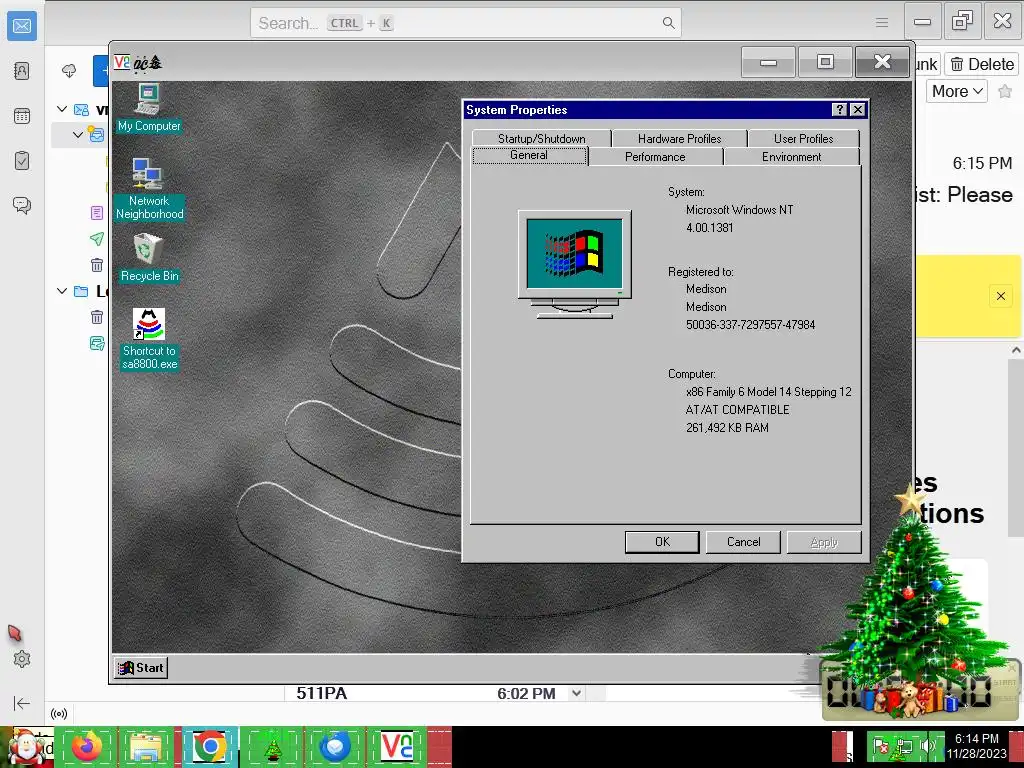
Task: Open Chrome from the taskbar
Action: [x=209, y=746]
